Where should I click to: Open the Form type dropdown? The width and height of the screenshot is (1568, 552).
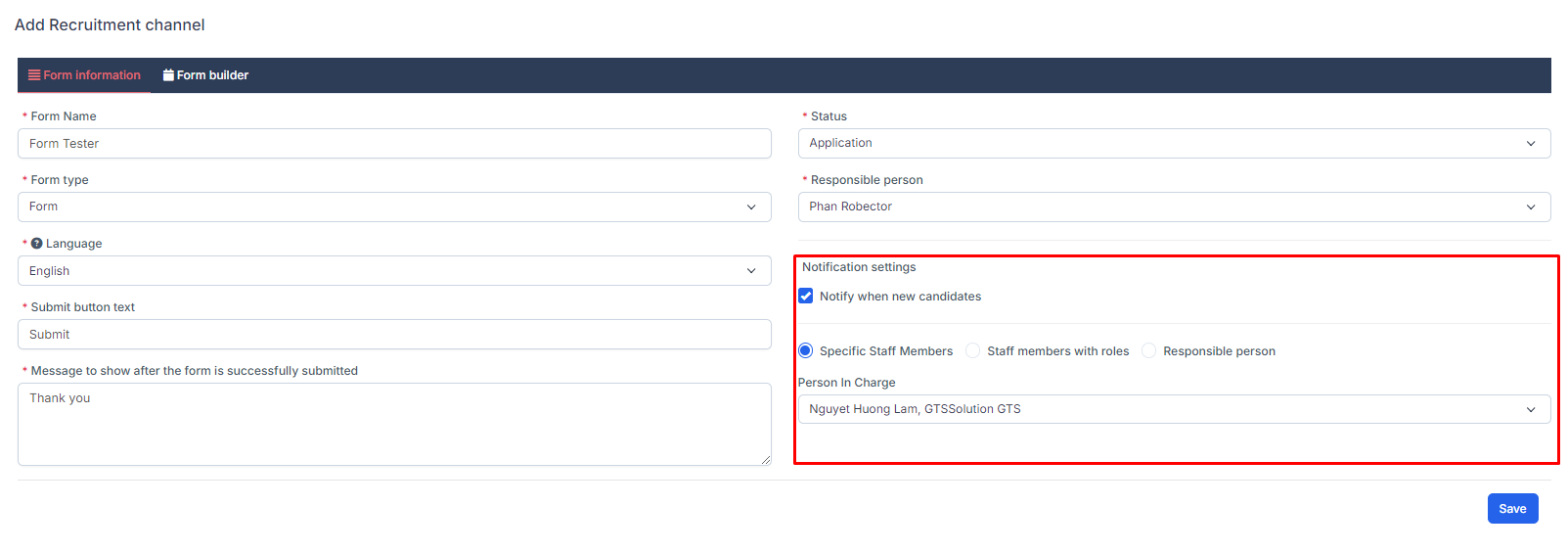393,207
